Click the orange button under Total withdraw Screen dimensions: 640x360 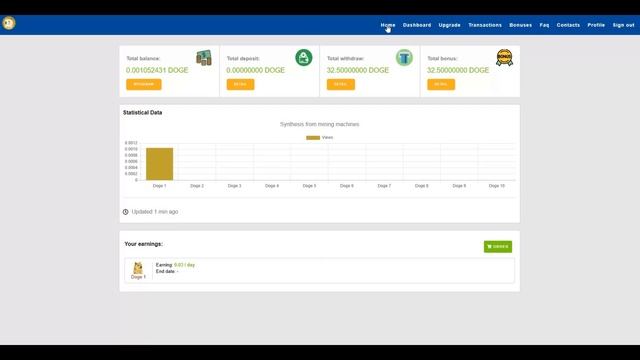pyautogui.click(x=341, y=84)
